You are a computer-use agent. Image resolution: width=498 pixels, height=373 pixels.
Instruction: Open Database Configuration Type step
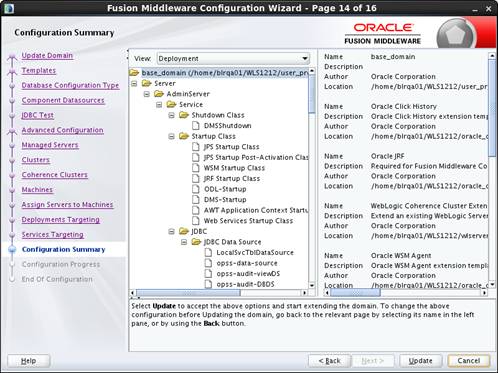[x=70, y=85]
